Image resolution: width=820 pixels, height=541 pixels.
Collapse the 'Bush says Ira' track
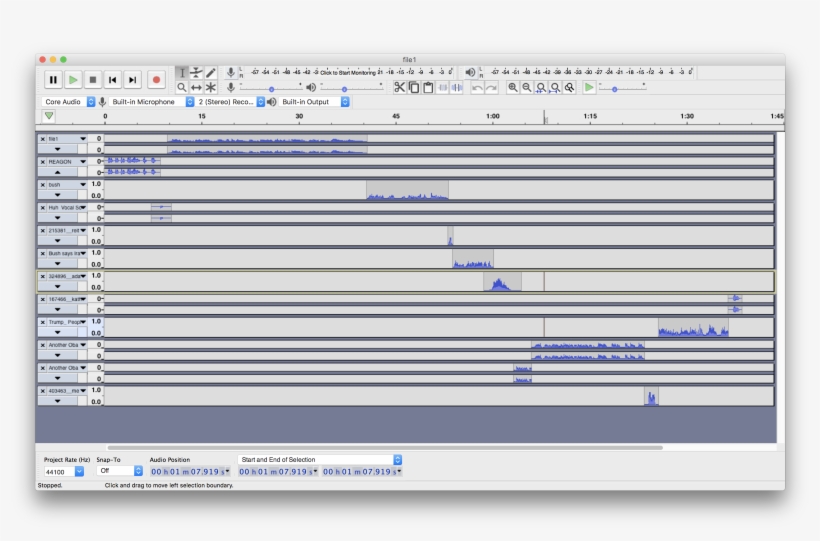click(58, 264)
